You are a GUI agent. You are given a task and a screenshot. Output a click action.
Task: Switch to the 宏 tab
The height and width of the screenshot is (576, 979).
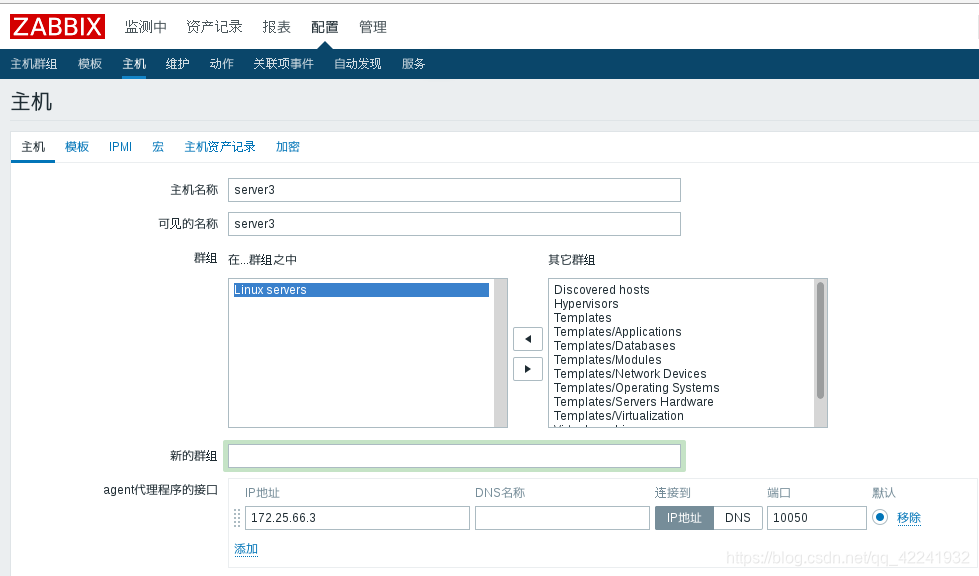point(158,147)
